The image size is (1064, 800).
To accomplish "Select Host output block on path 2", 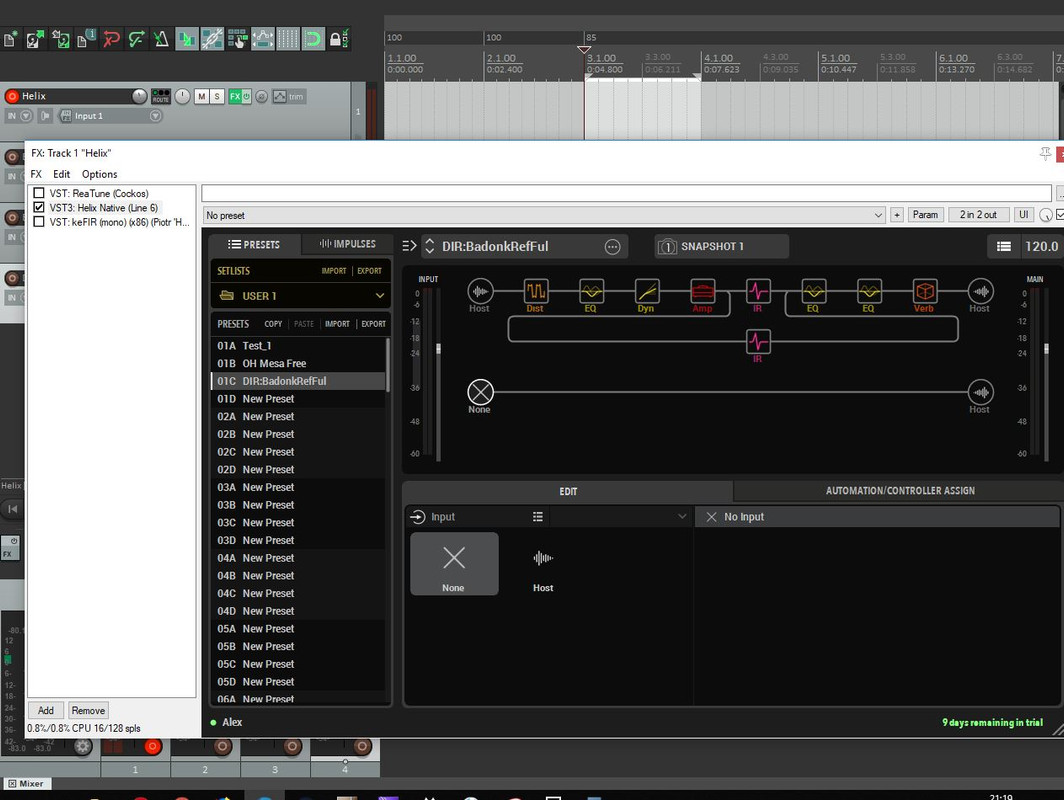I will click(981, 392).
